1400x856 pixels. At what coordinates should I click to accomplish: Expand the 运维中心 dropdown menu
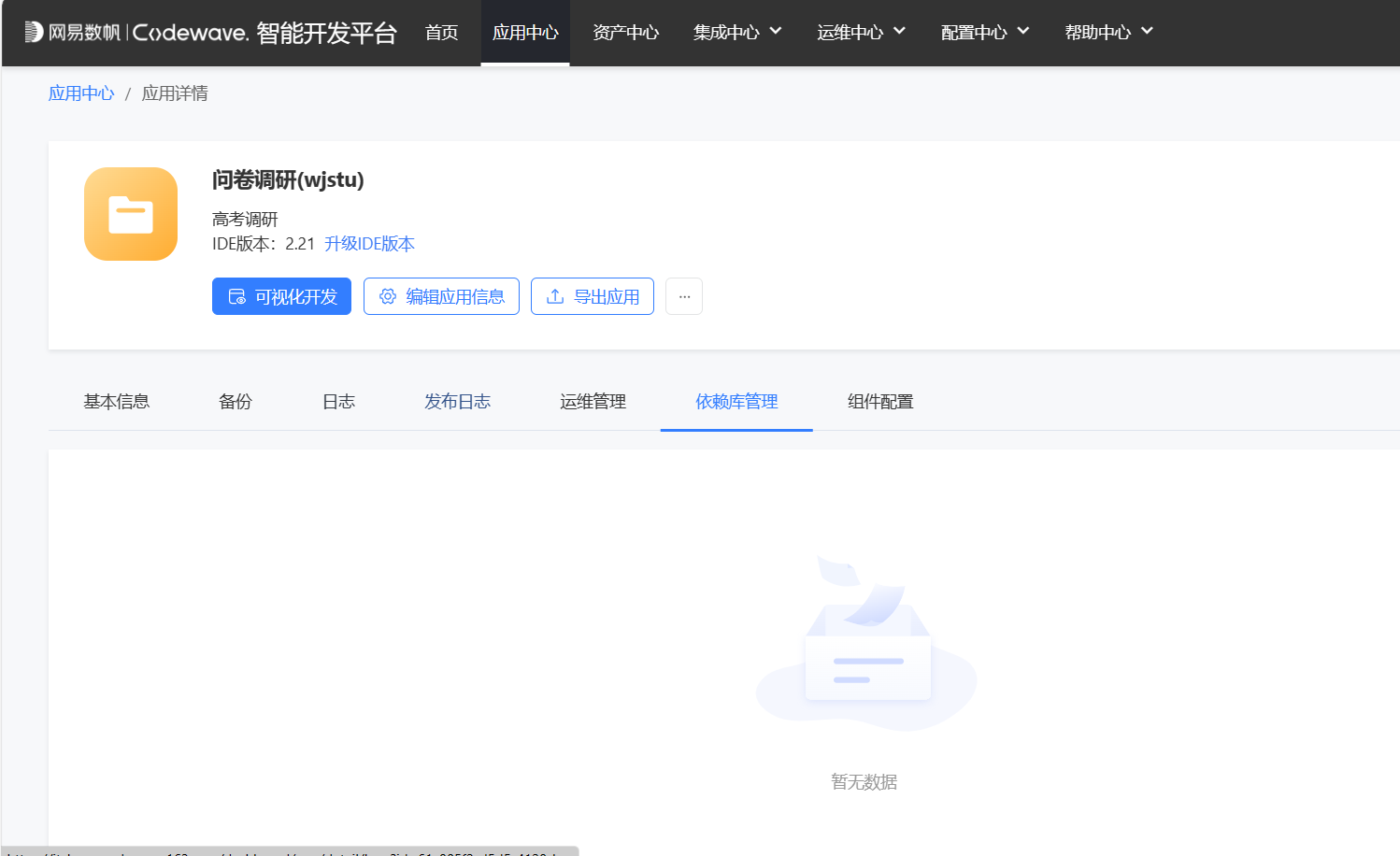(861, 33)
